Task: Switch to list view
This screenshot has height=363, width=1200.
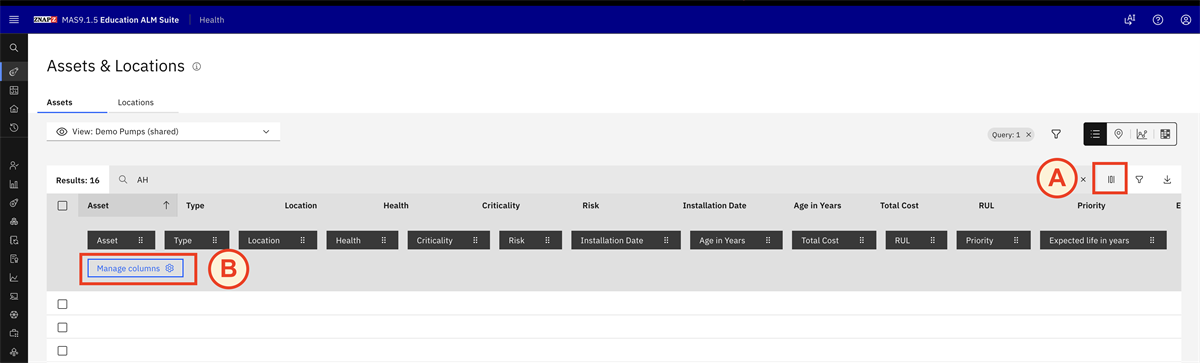Action: click(x=1095, y=134)
